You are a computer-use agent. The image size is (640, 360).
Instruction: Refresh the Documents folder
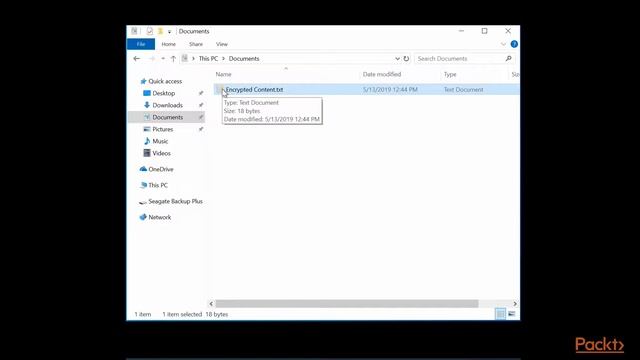[406, 59]
